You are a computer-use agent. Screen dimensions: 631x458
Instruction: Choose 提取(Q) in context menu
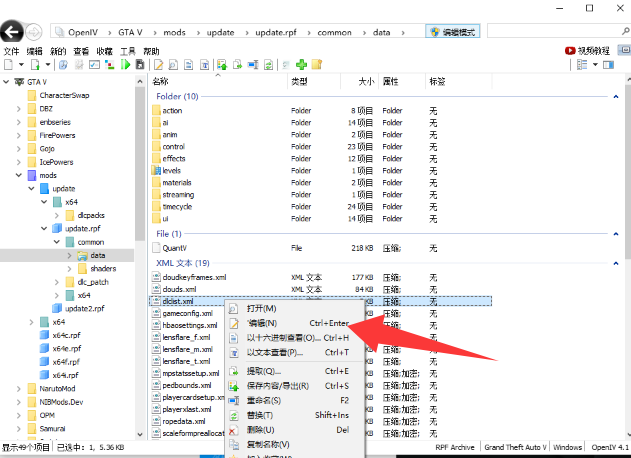coord(294,371)
